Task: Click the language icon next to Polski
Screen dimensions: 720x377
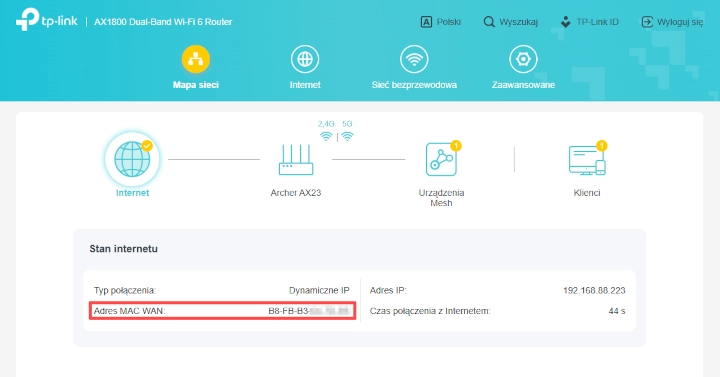Action: 426,22
